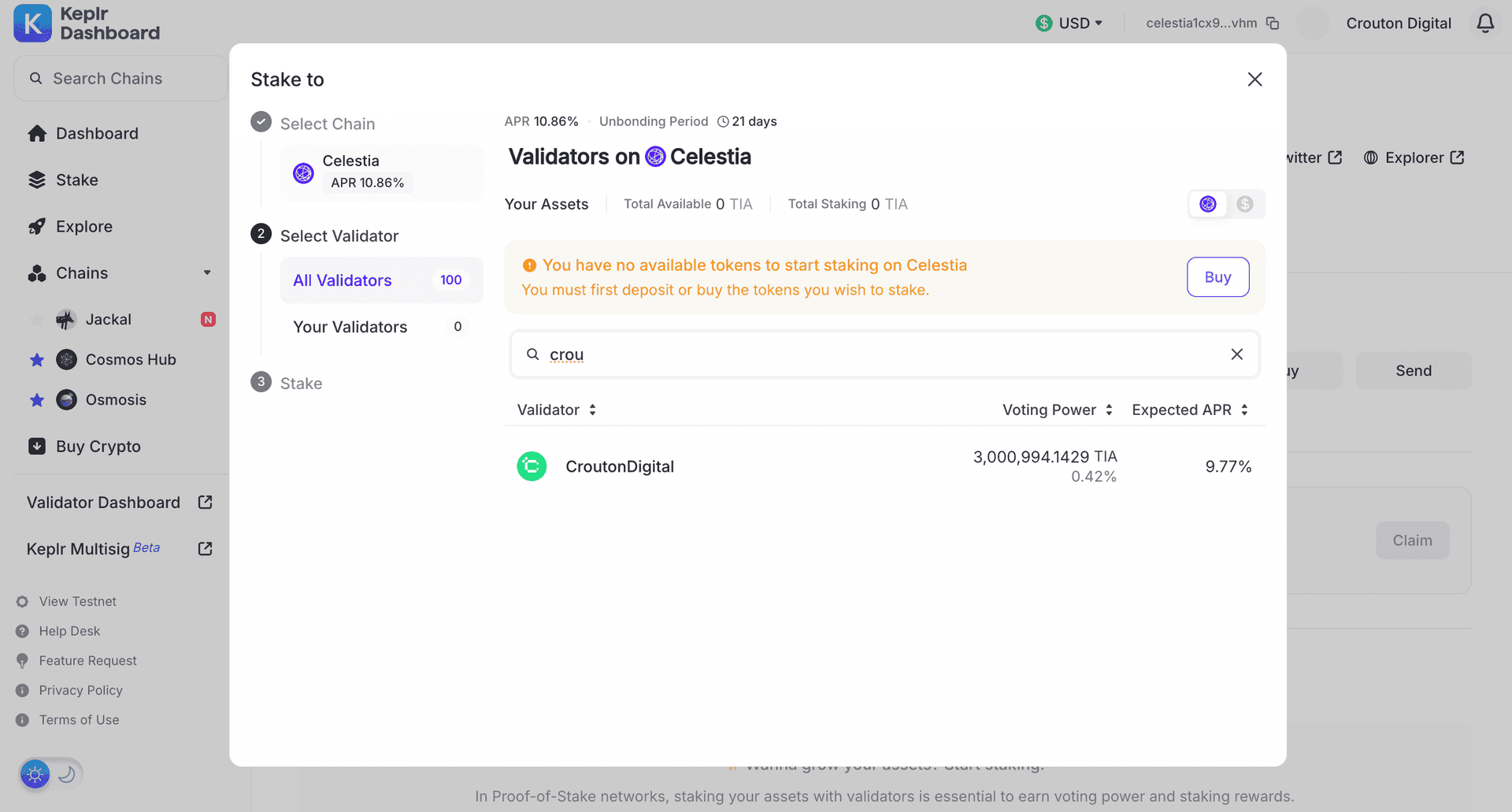Collapse the Chains section arrow

coord(207,273)
